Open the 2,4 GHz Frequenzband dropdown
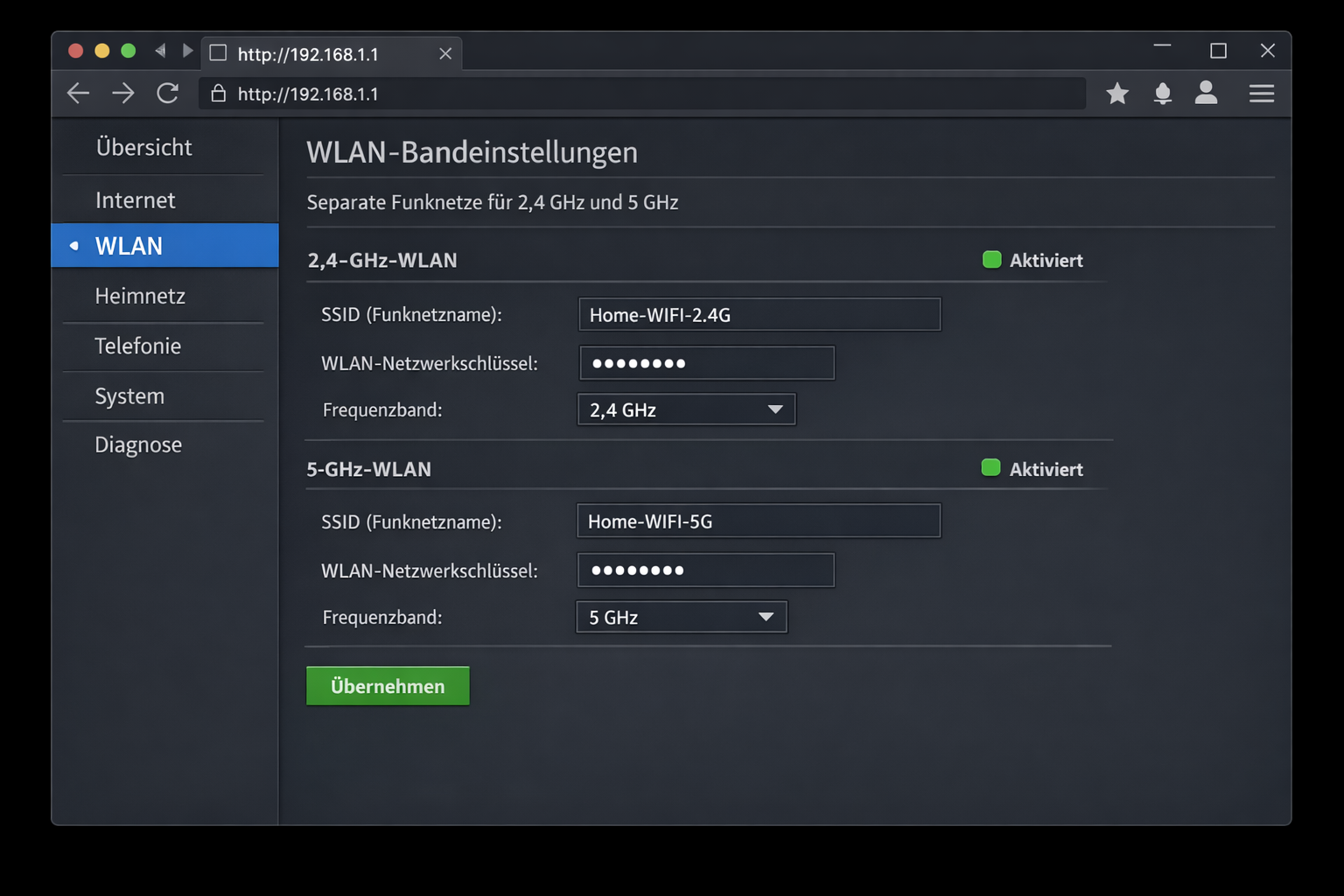This screenshot has width=1344, height=896. click(x=686, y=409)
